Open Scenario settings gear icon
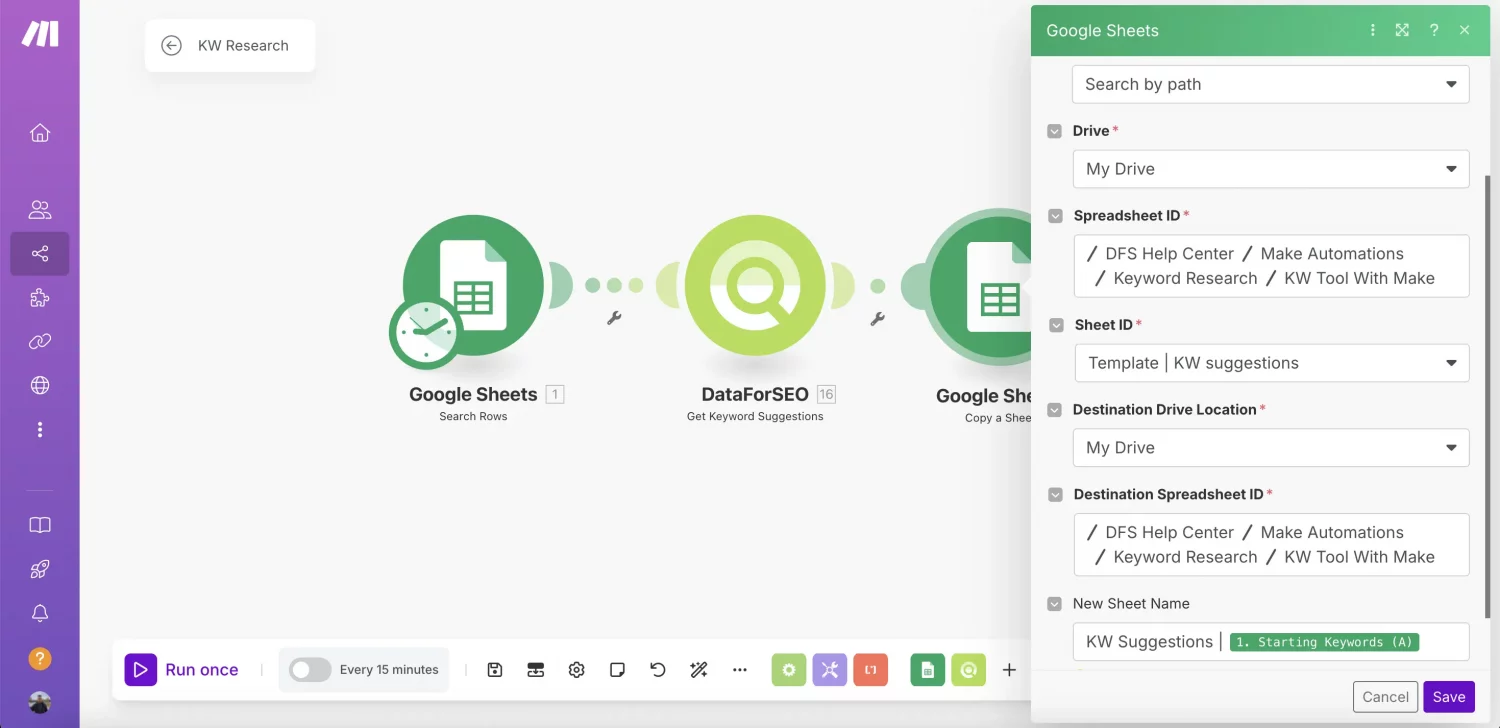1500x728 pixels. 576,670
